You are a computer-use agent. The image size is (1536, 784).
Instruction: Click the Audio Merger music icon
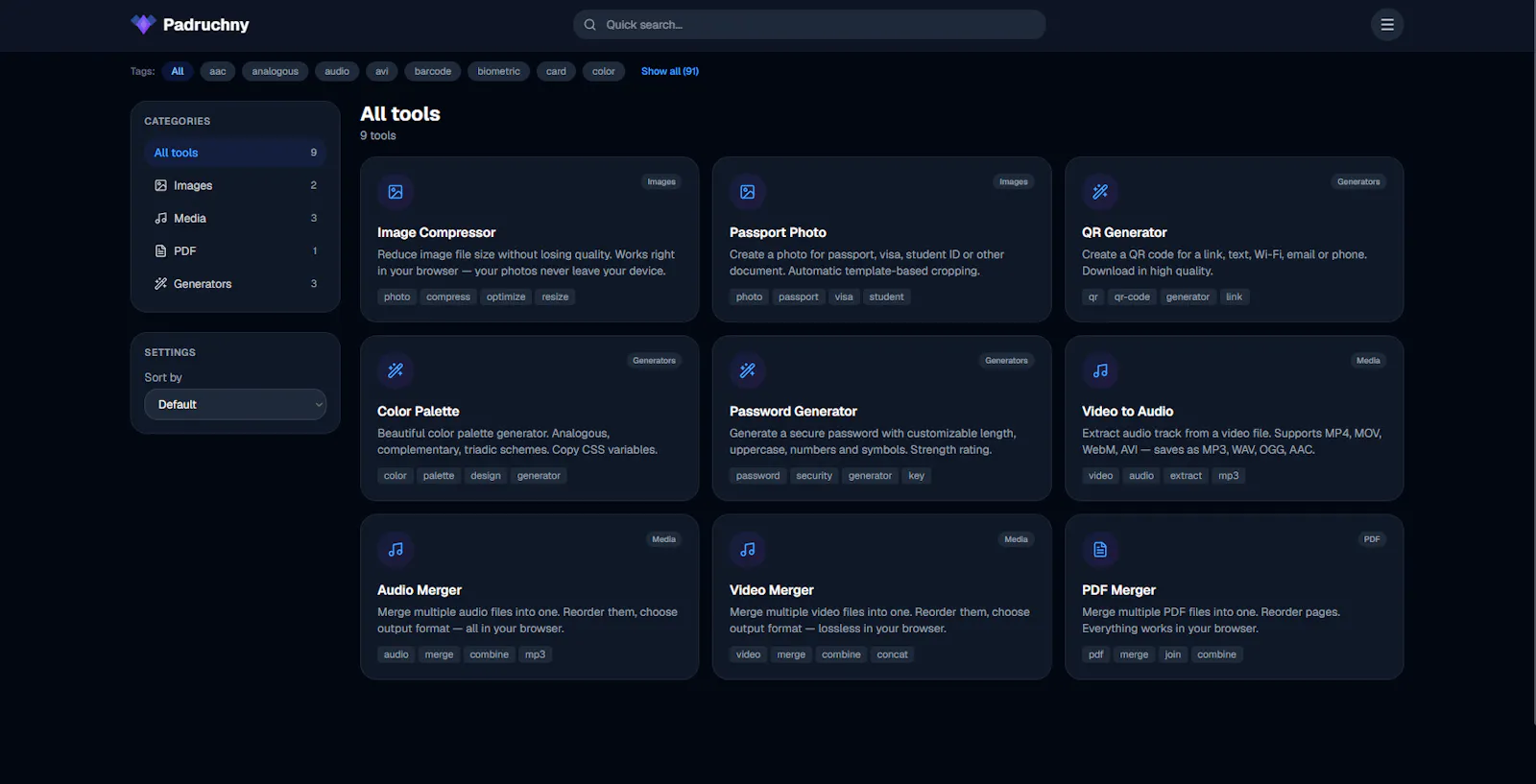(x=396, y=550)
